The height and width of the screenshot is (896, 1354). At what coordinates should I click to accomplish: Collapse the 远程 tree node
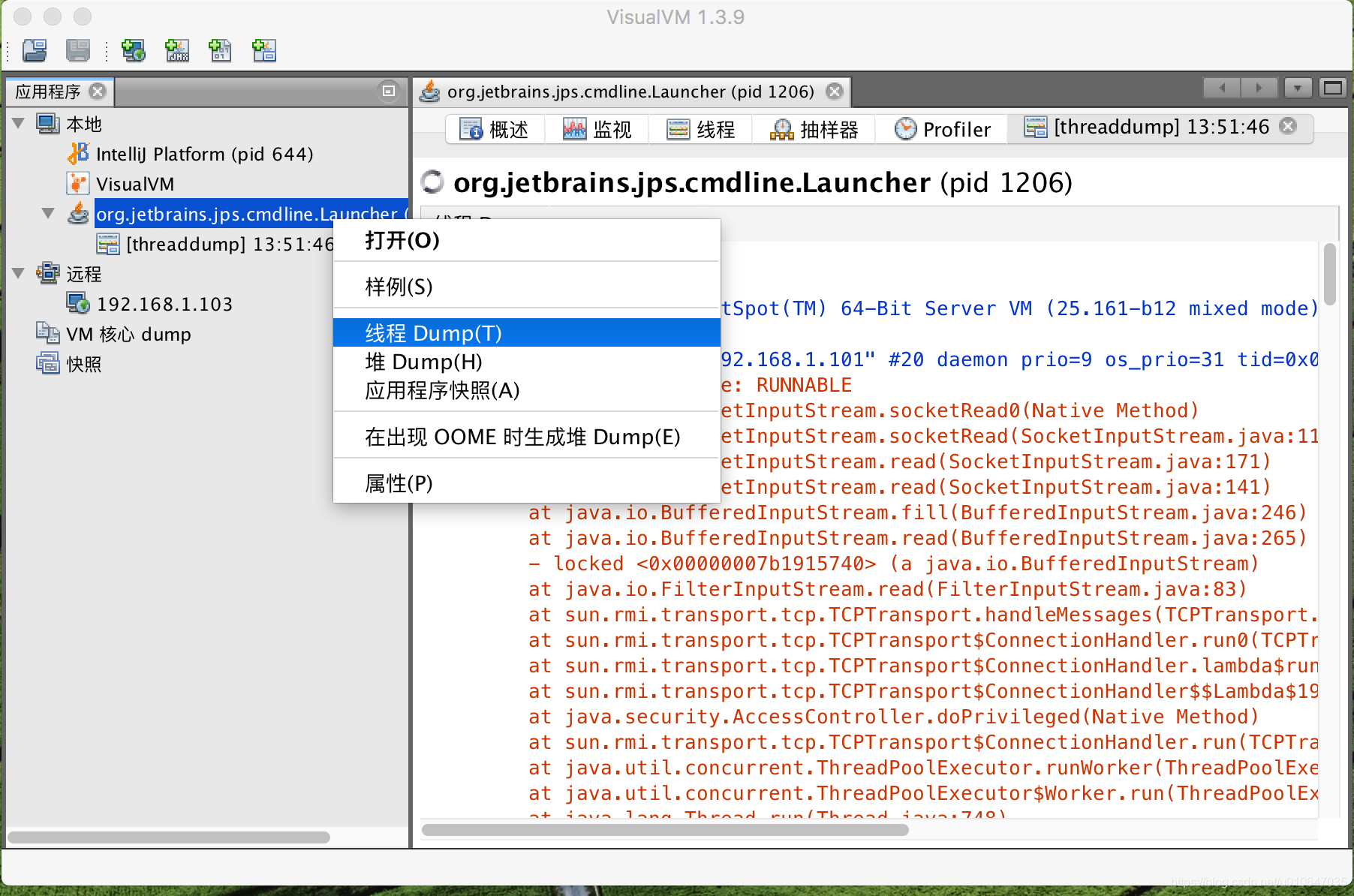(x=19, y=274)
